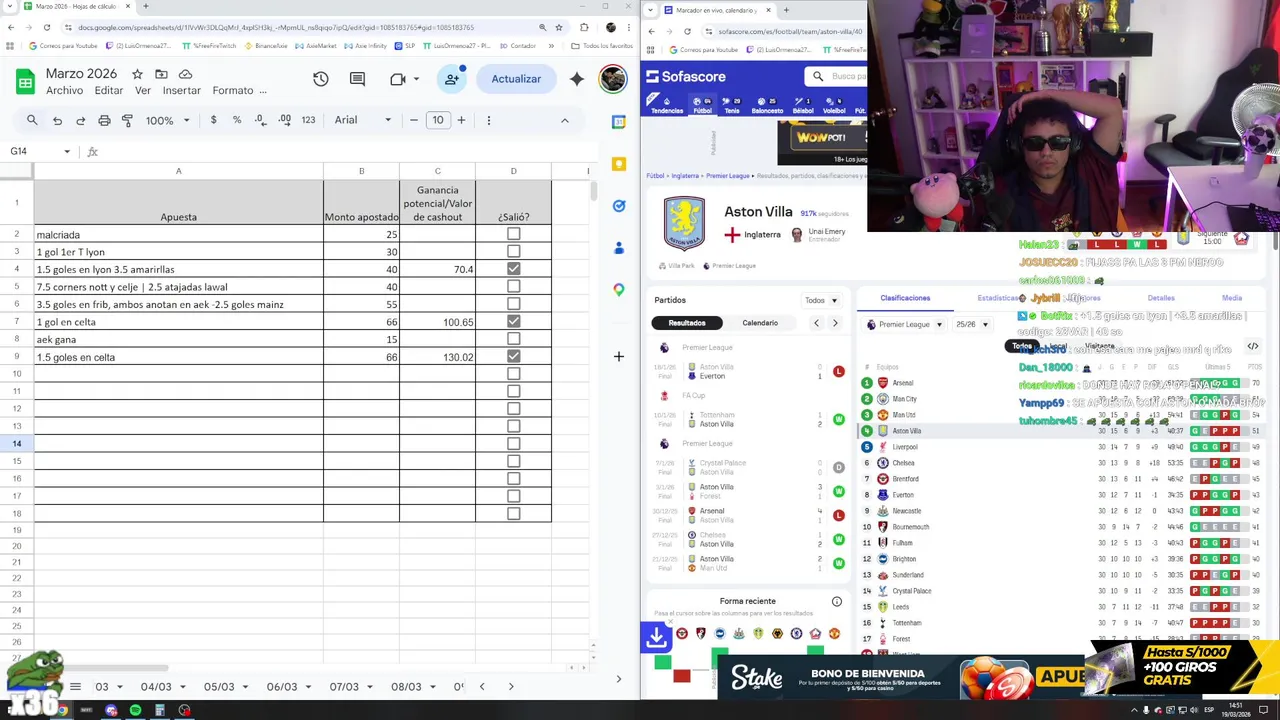1280x720 pixels.
Task: Click the Actualizar button
Action: [516, 79]
